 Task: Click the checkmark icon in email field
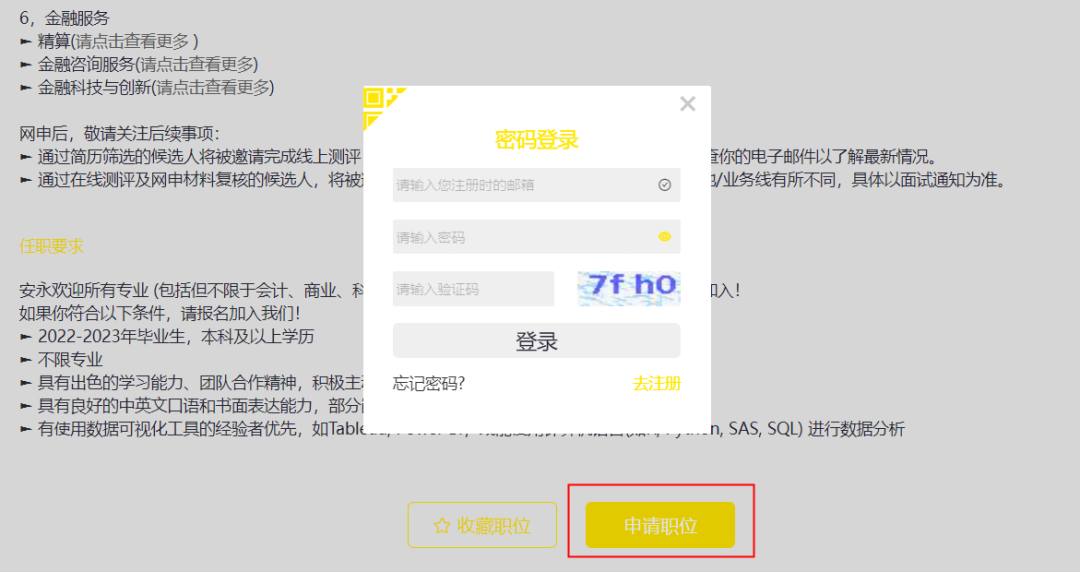(x=665, y=185)
